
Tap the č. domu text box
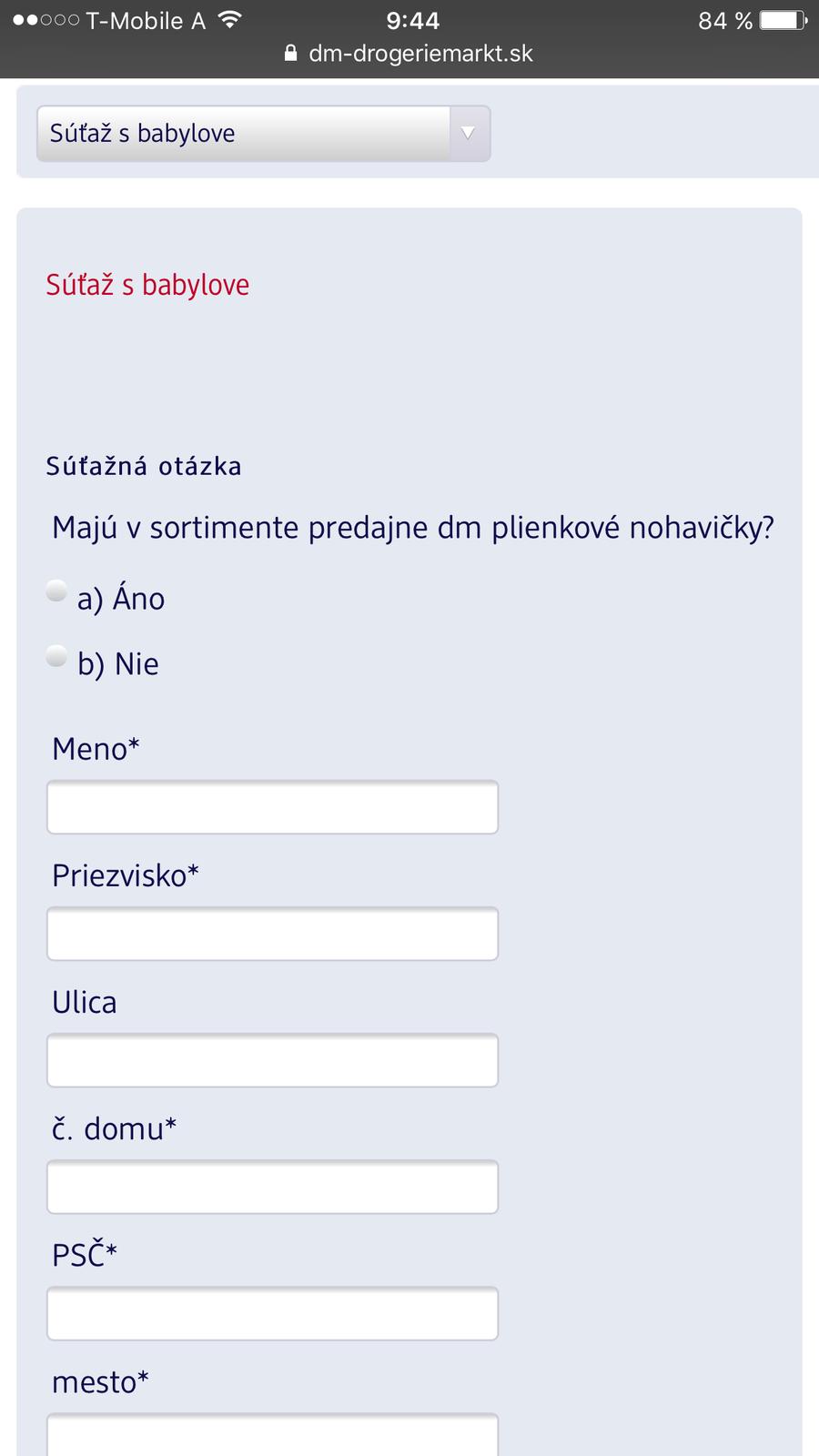pos(272,1187)
